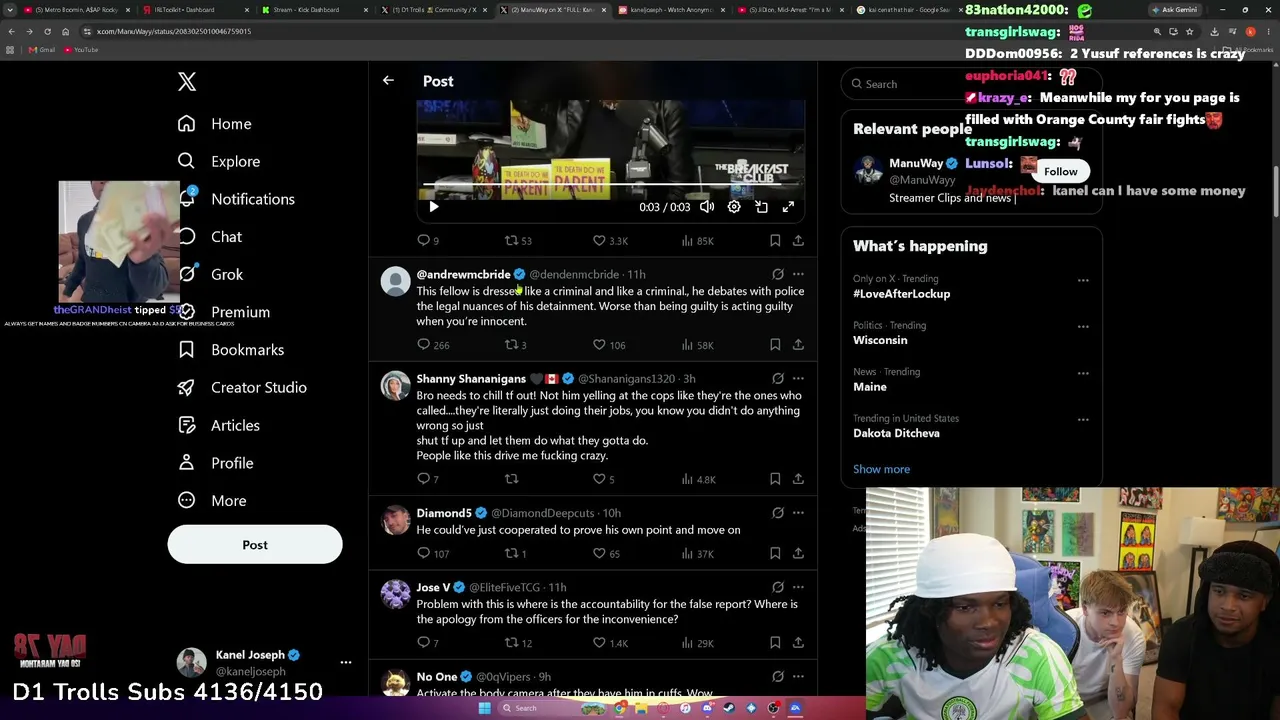Open options for #LoveAfterLockup trend

pyautogui.click(x=1083, y=280)
